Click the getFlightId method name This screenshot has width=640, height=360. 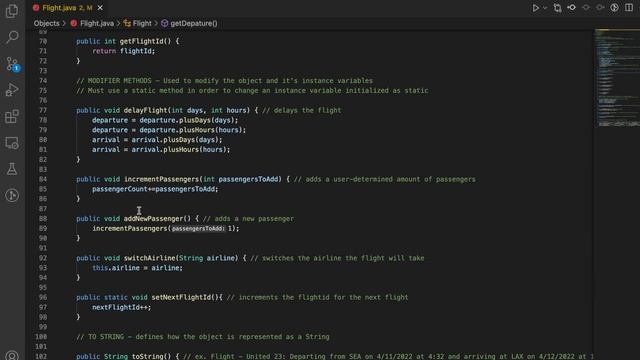point(141,41)
